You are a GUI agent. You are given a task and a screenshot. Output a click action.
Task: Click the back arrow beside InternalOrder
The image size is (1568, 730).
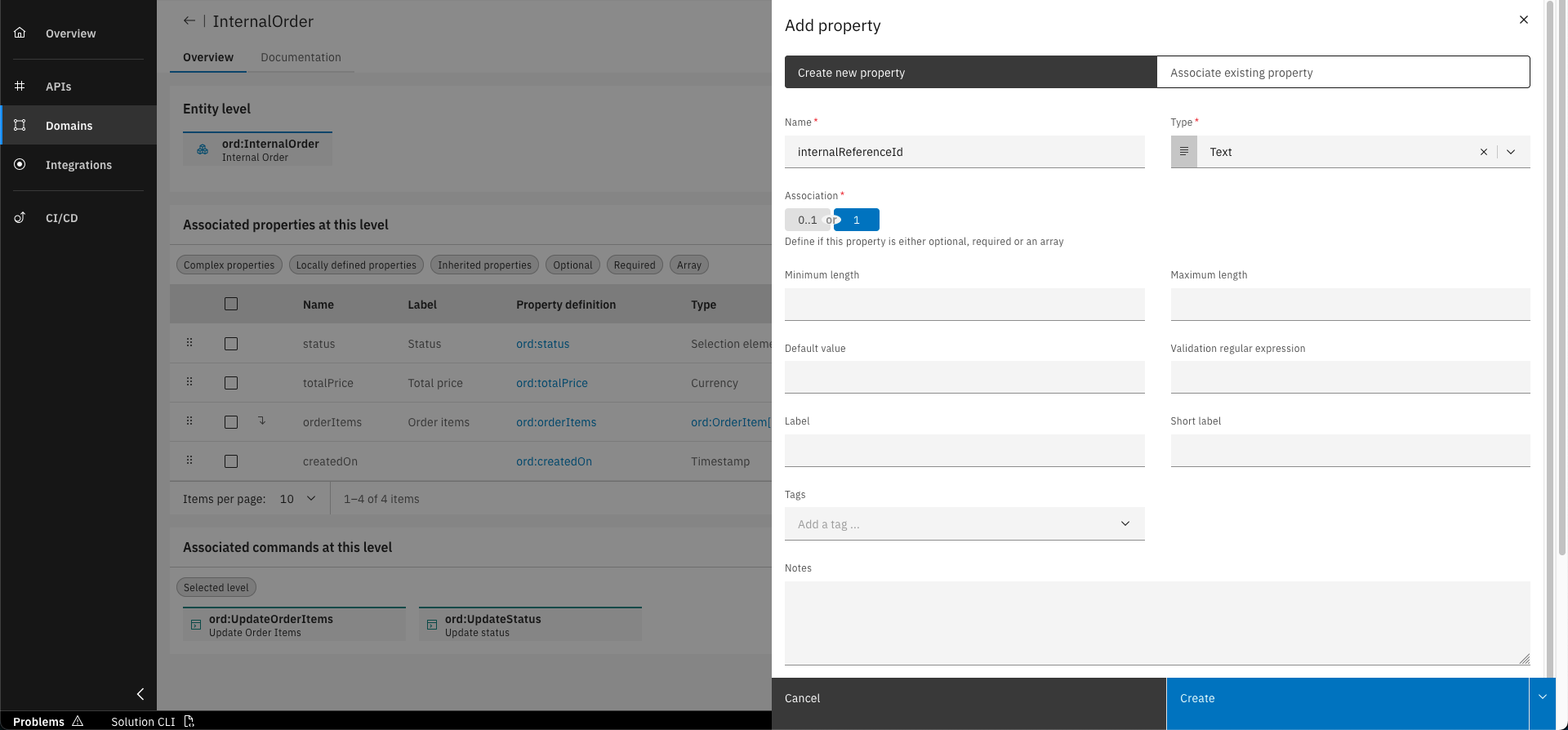189,21
